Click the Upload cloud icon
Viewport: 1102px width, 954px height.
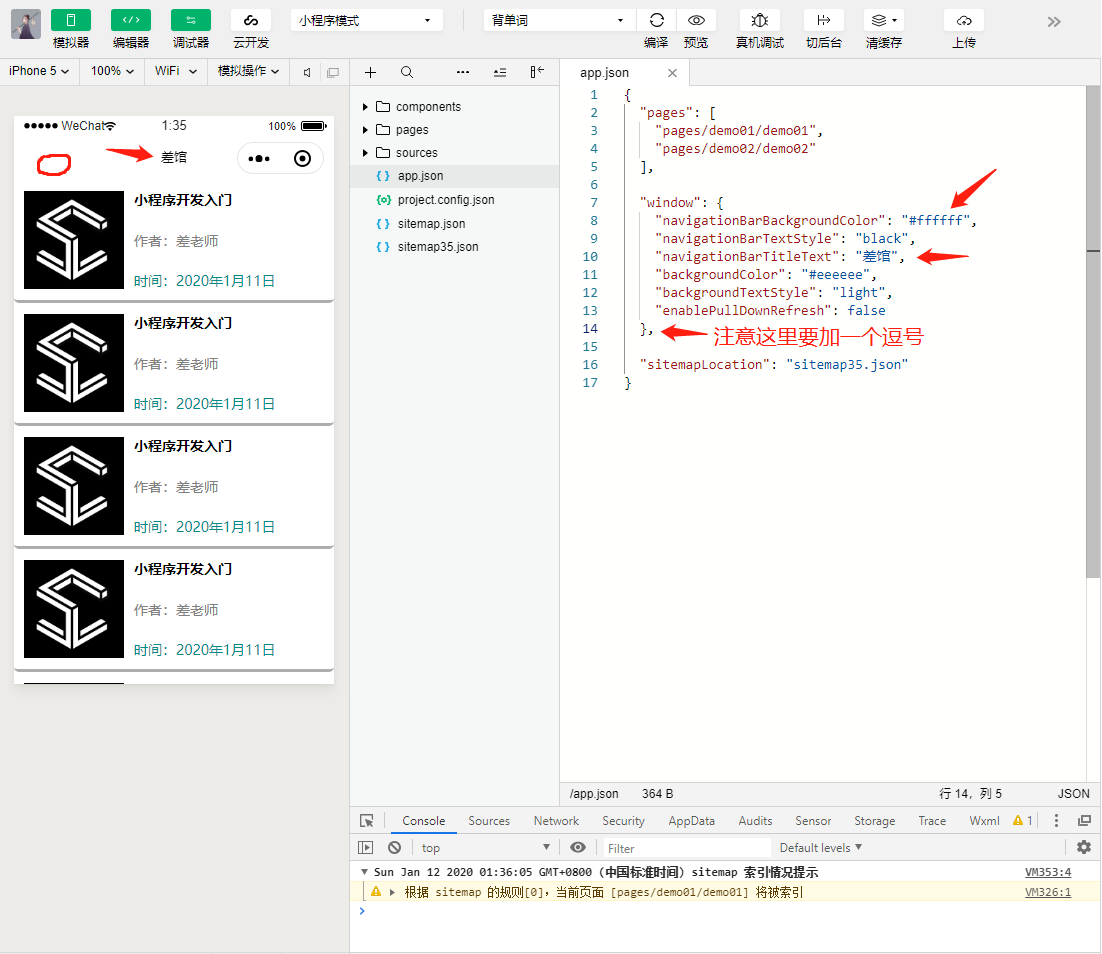tap(964, 20)
